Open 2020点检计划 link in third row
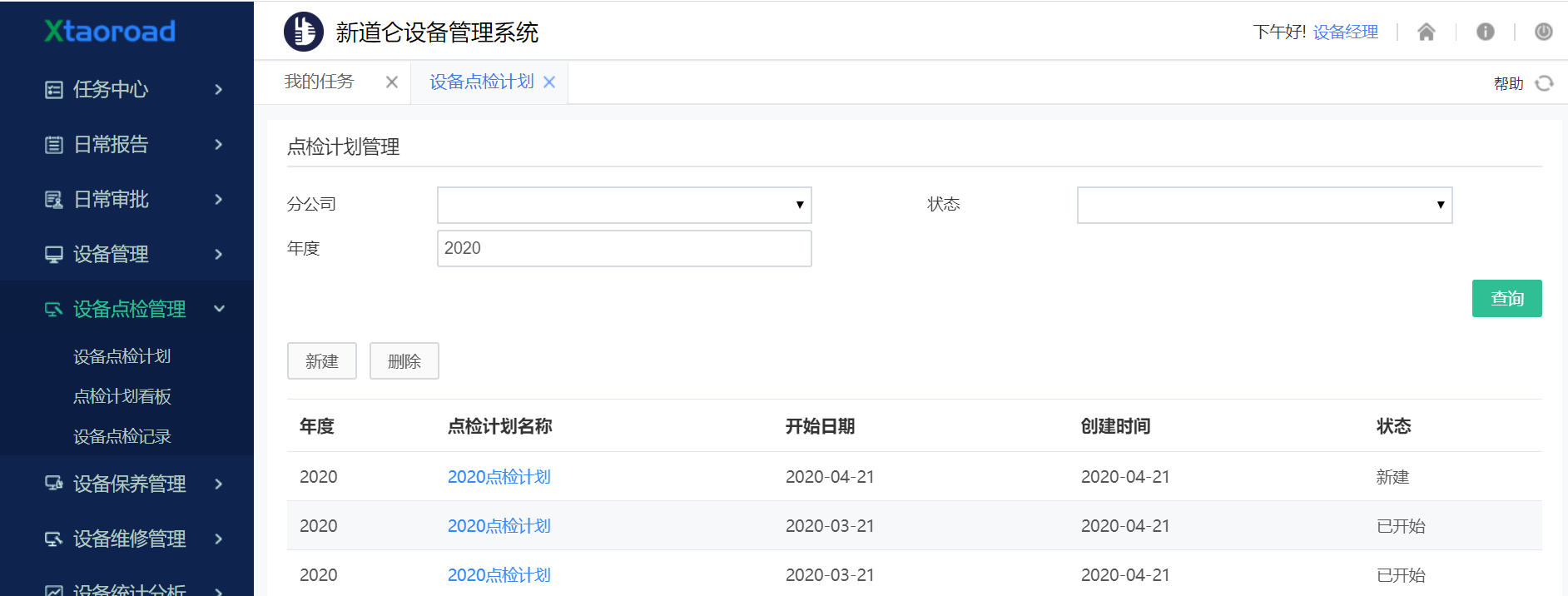Screen dimensions: 1568x596 (499, 575)
